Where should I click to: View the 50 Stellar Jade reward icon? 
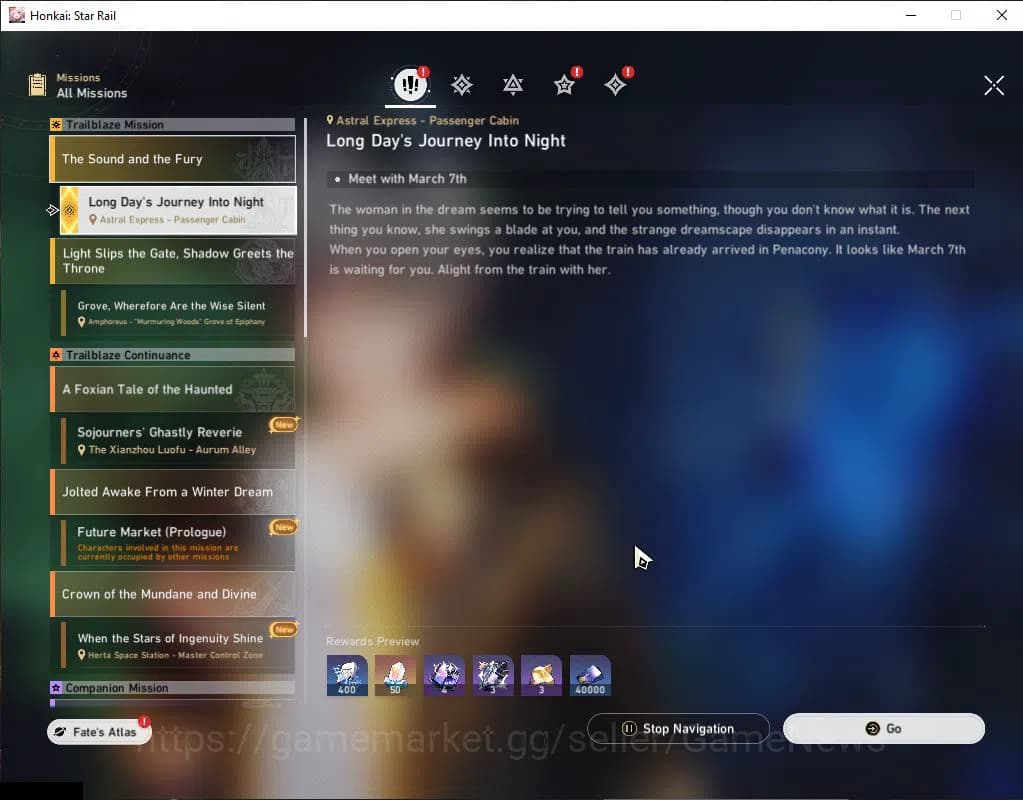[x=395, y=676]
